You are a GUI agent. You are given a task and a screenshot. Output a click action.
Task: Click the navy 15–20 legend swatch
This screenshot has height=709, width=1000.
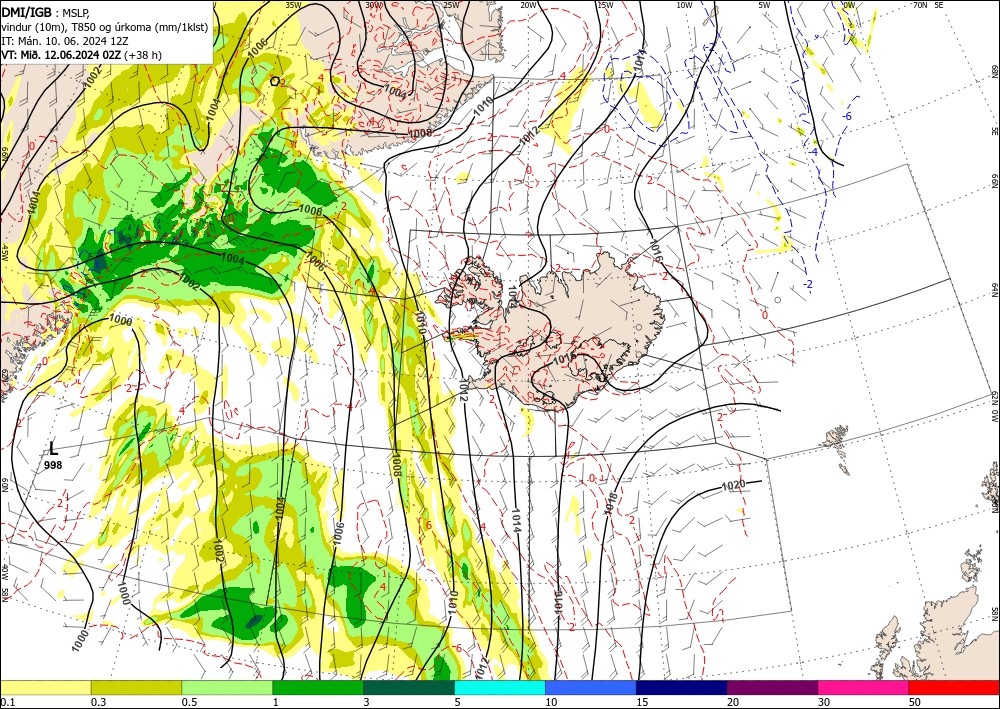point(682,687)
